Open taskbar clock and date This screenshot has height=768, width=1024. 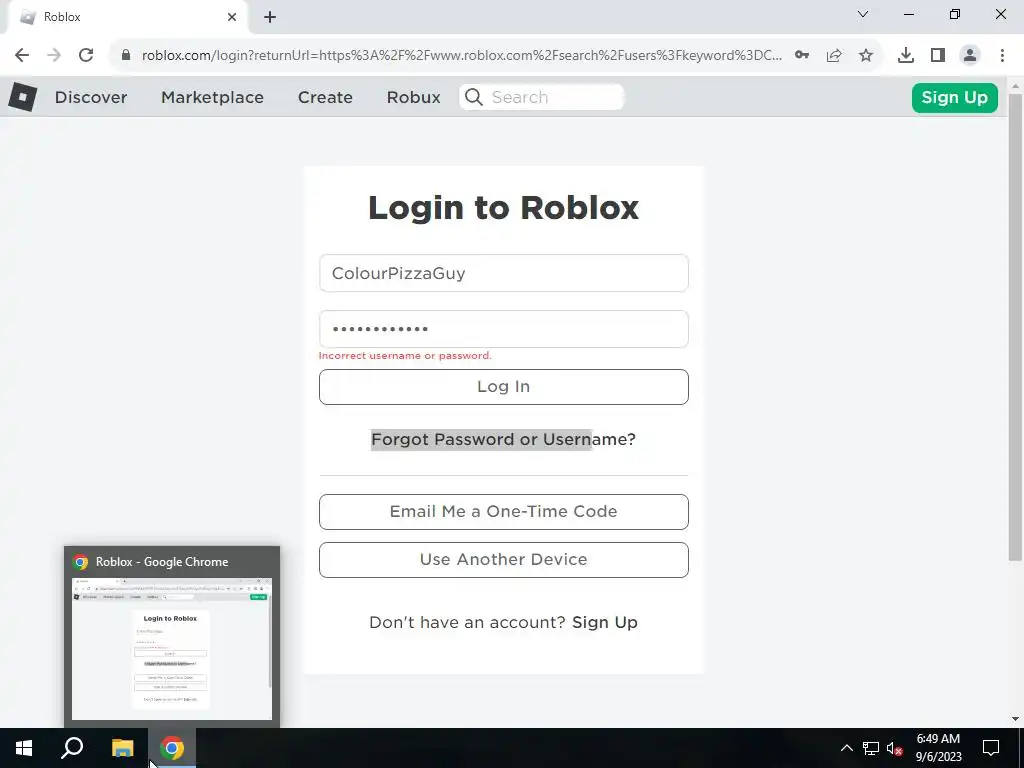[x=938, y=748]
